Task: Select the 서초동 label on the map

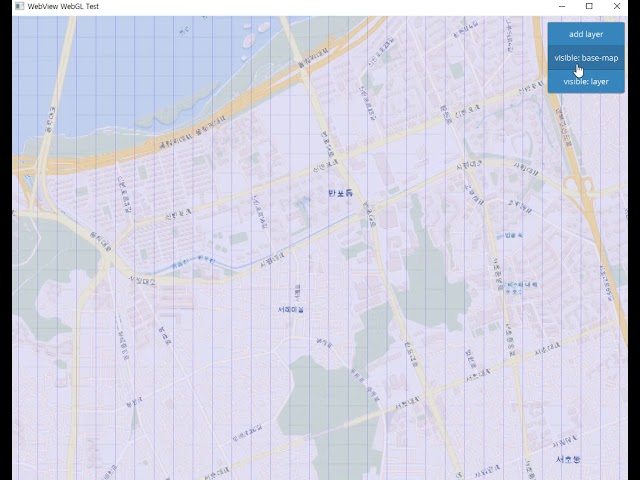Action: pyautogui.click(x=568, y=459)
